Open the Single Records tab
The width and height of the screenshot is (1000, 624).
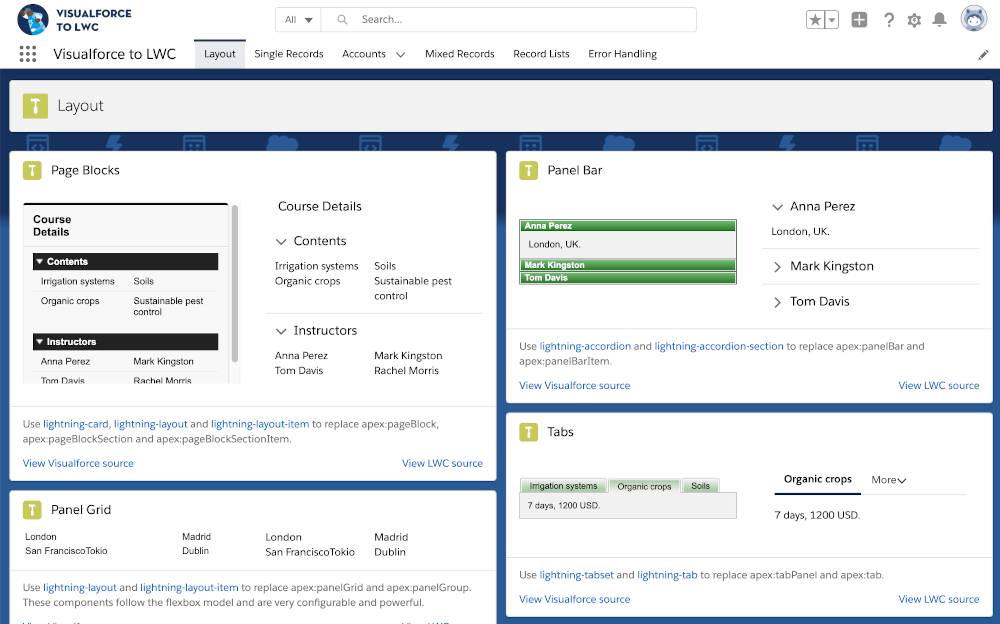(288, 54)
